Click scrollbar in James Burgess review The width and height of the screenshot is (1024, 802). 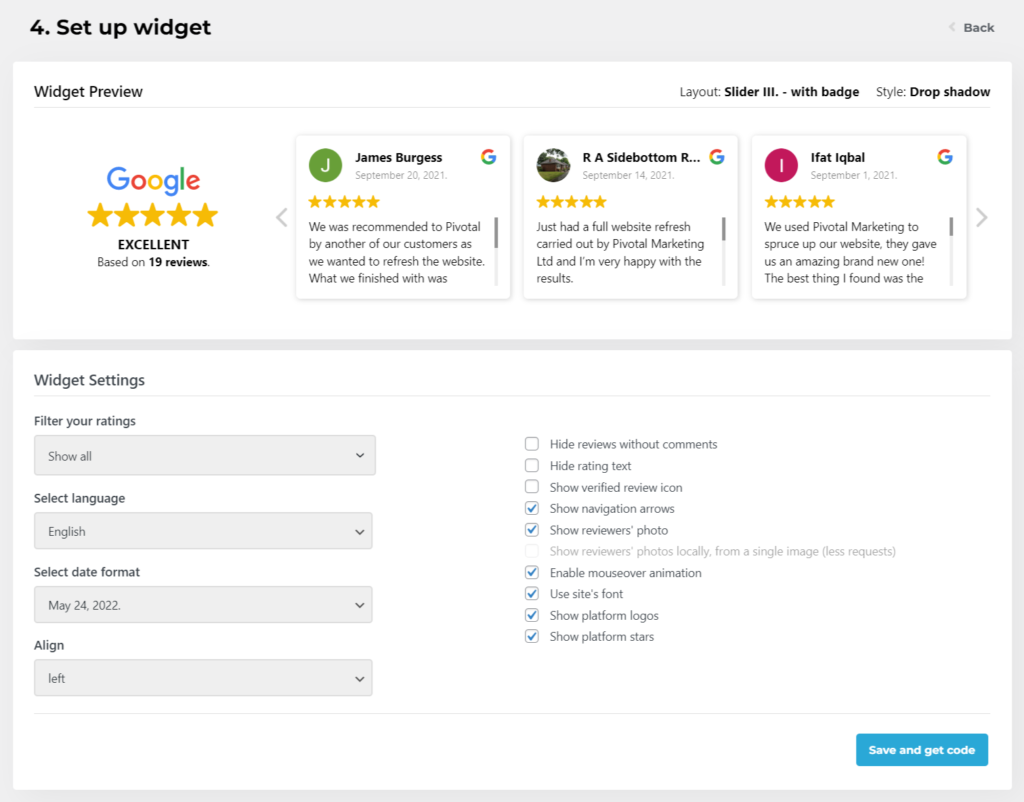point(496,233)
